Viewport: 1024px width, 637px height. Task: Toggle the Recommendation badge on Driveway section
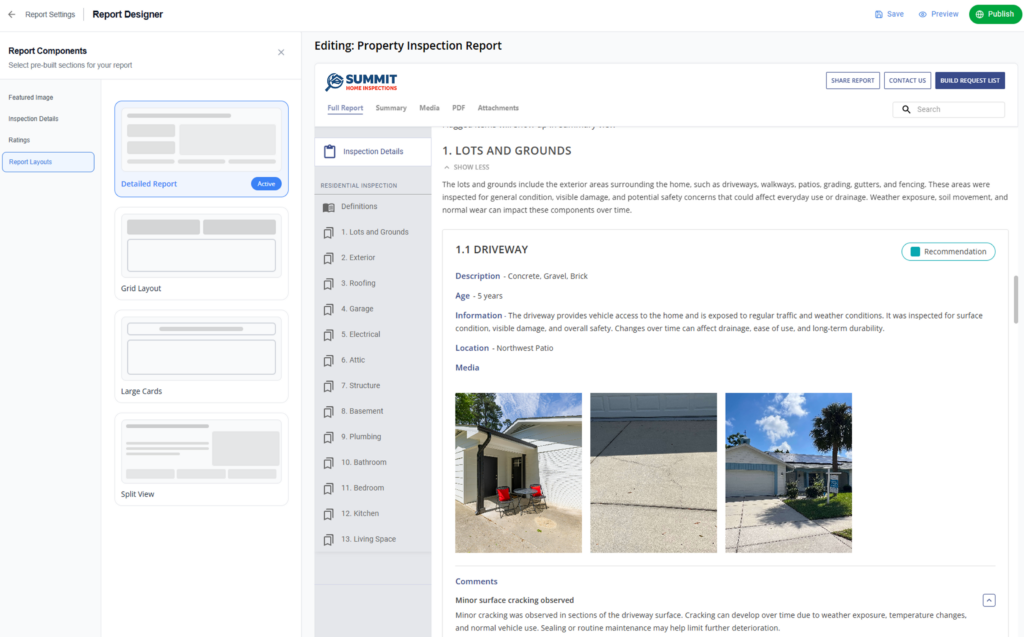[948, 251]
